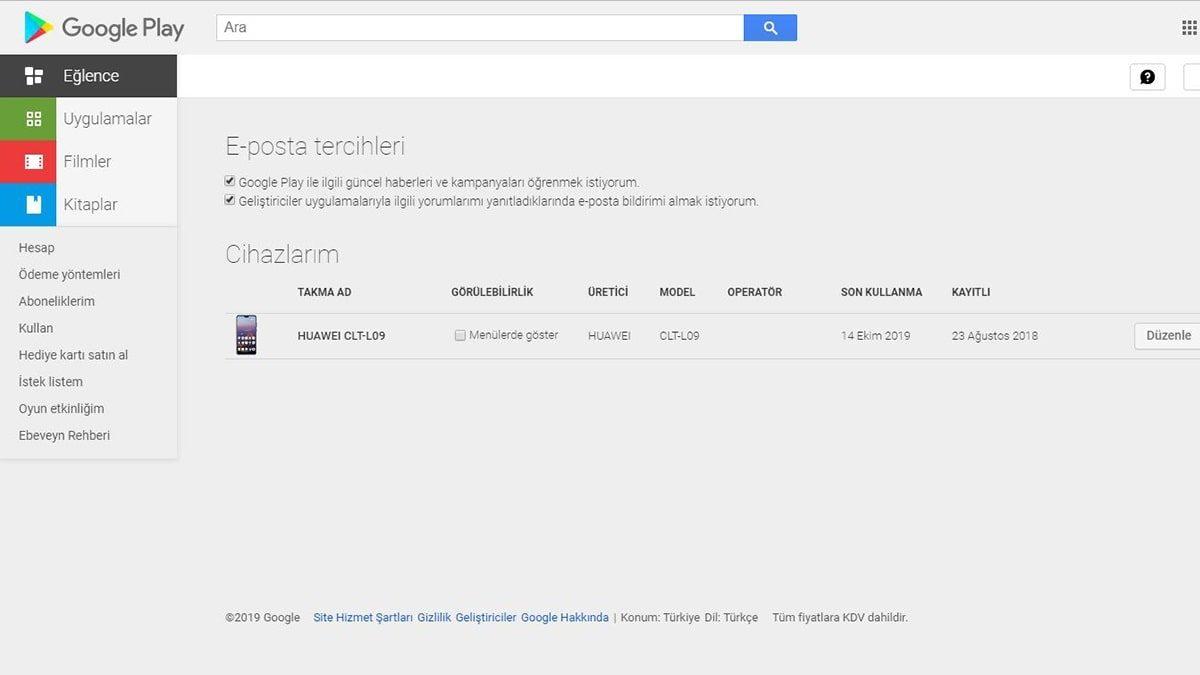
Task: Enable Menülerde göster for HUAWEI CLT-L09
Action: (x=460, y=335)
